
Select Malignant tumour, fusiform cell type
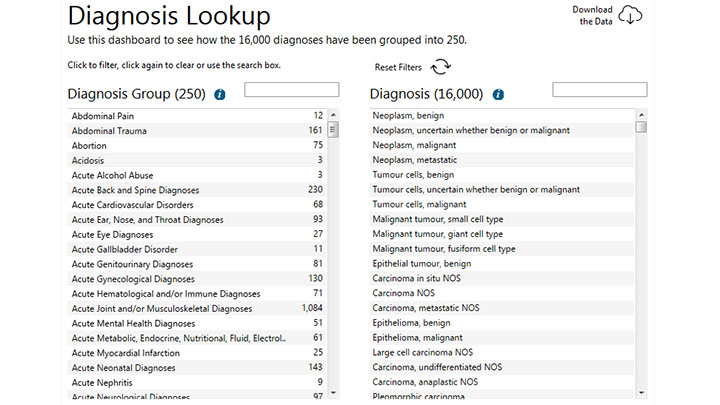pos(502,248)
